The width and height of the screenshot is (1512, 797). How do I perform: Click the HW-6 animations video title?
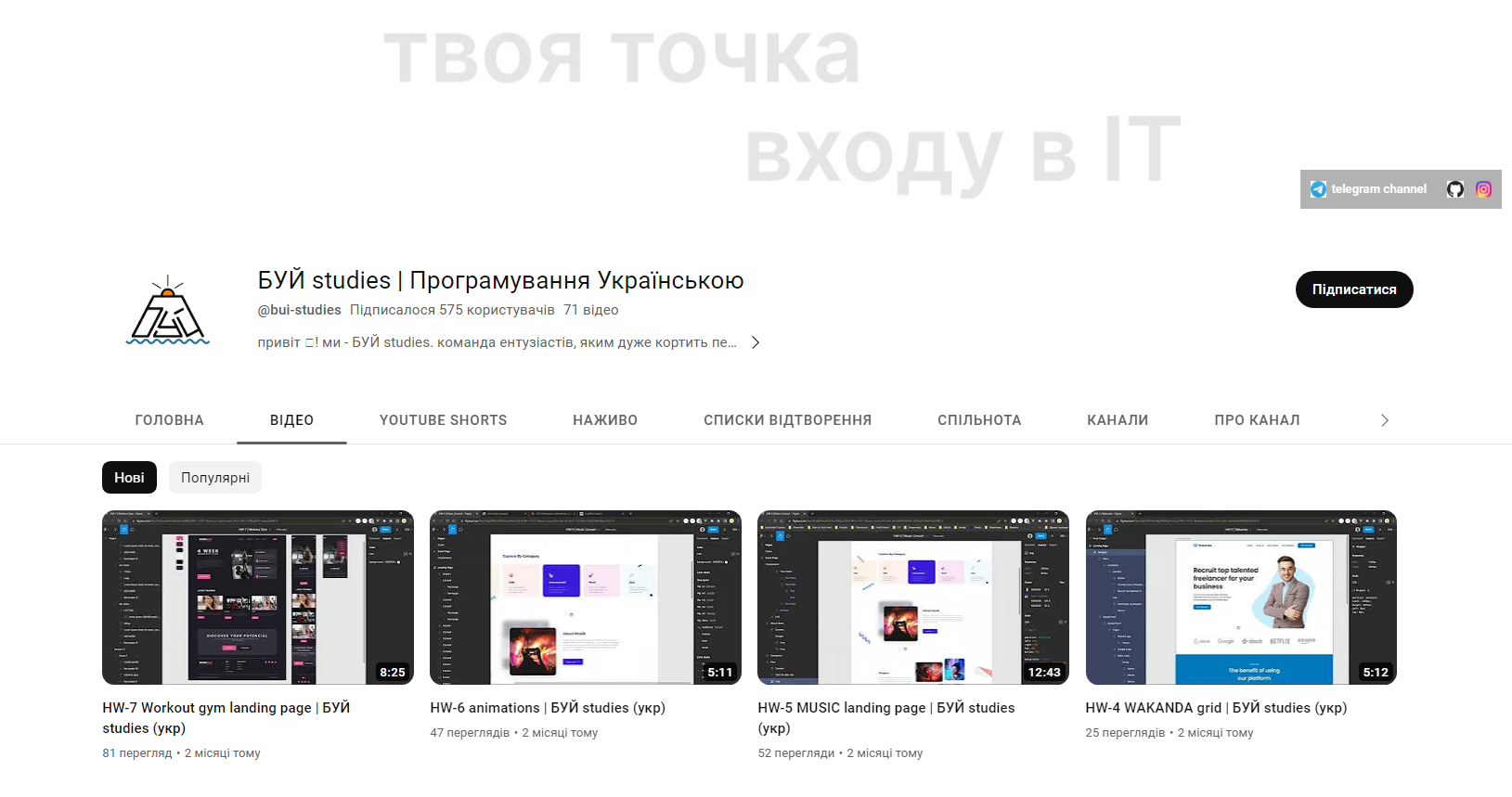548,708
